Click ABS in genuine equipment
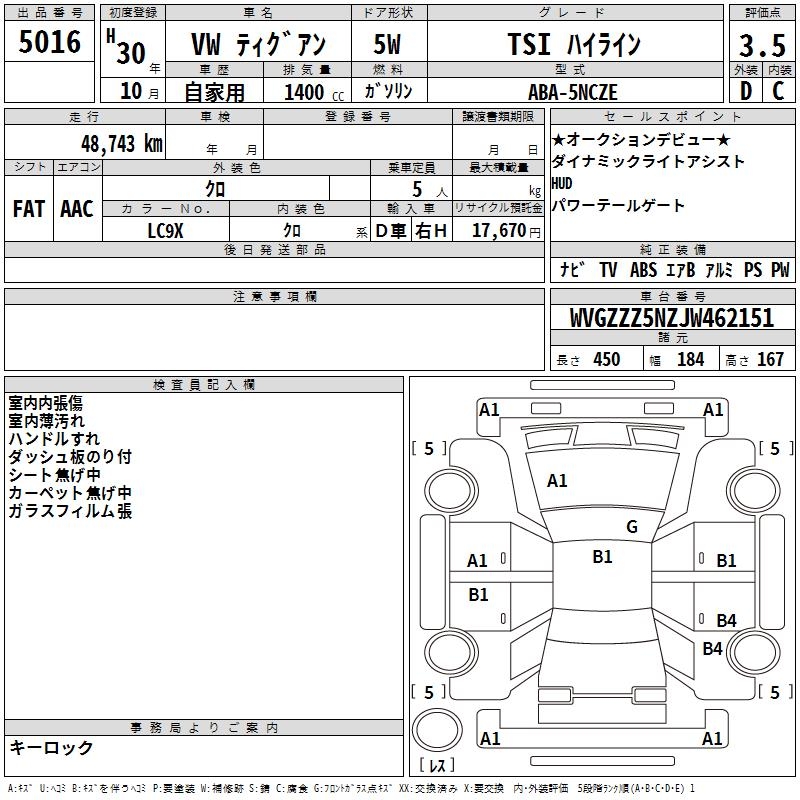 pos(643,269)
